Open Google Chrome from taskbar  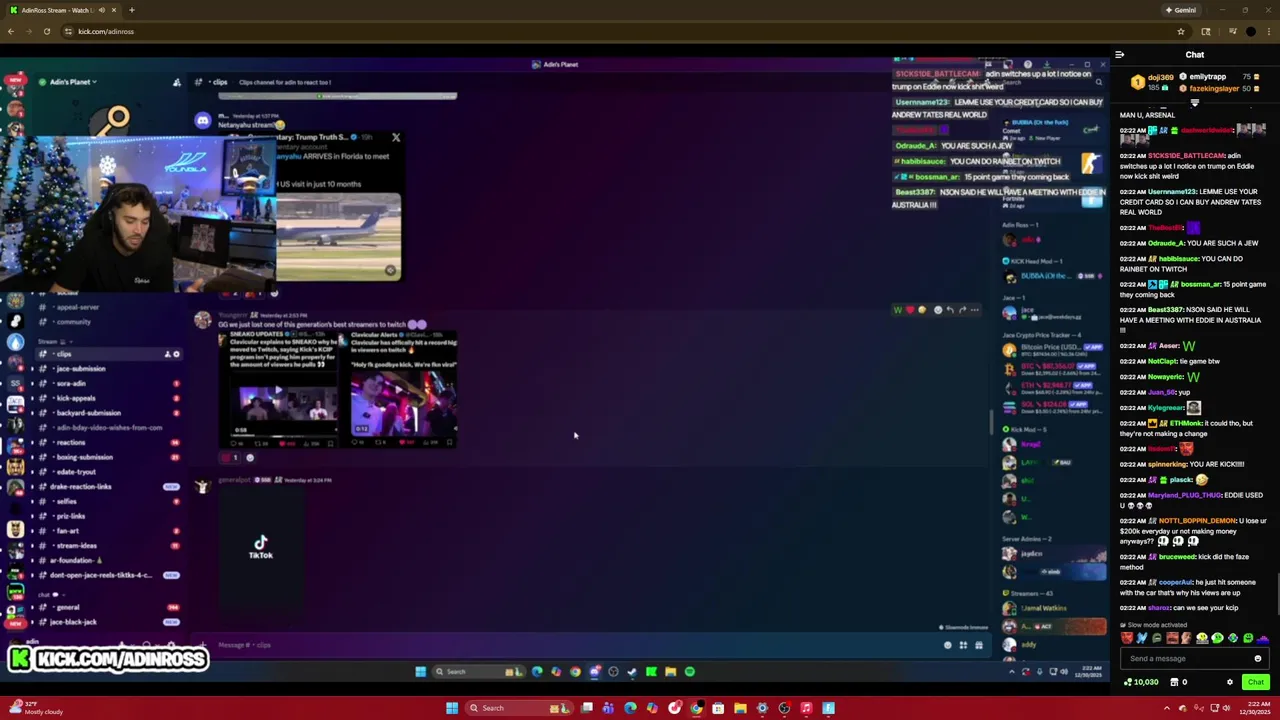696,708
